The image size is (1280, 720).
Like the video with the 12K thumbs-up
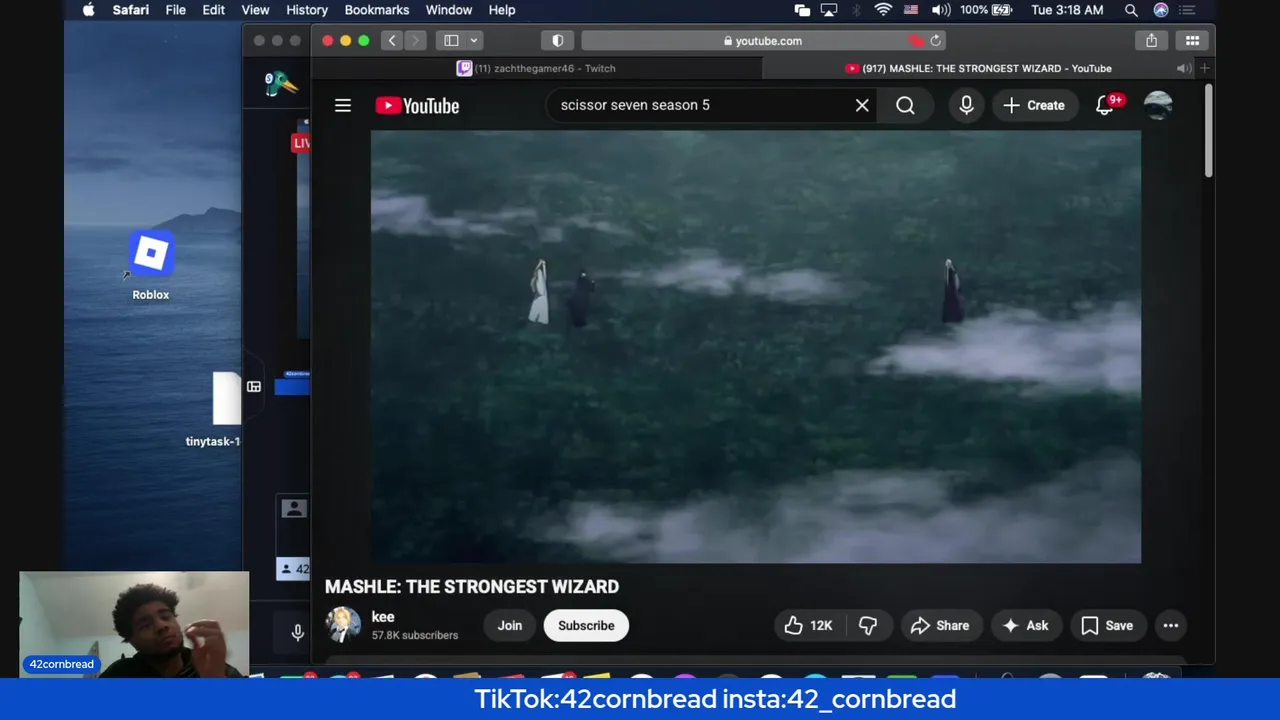(809, 625)
